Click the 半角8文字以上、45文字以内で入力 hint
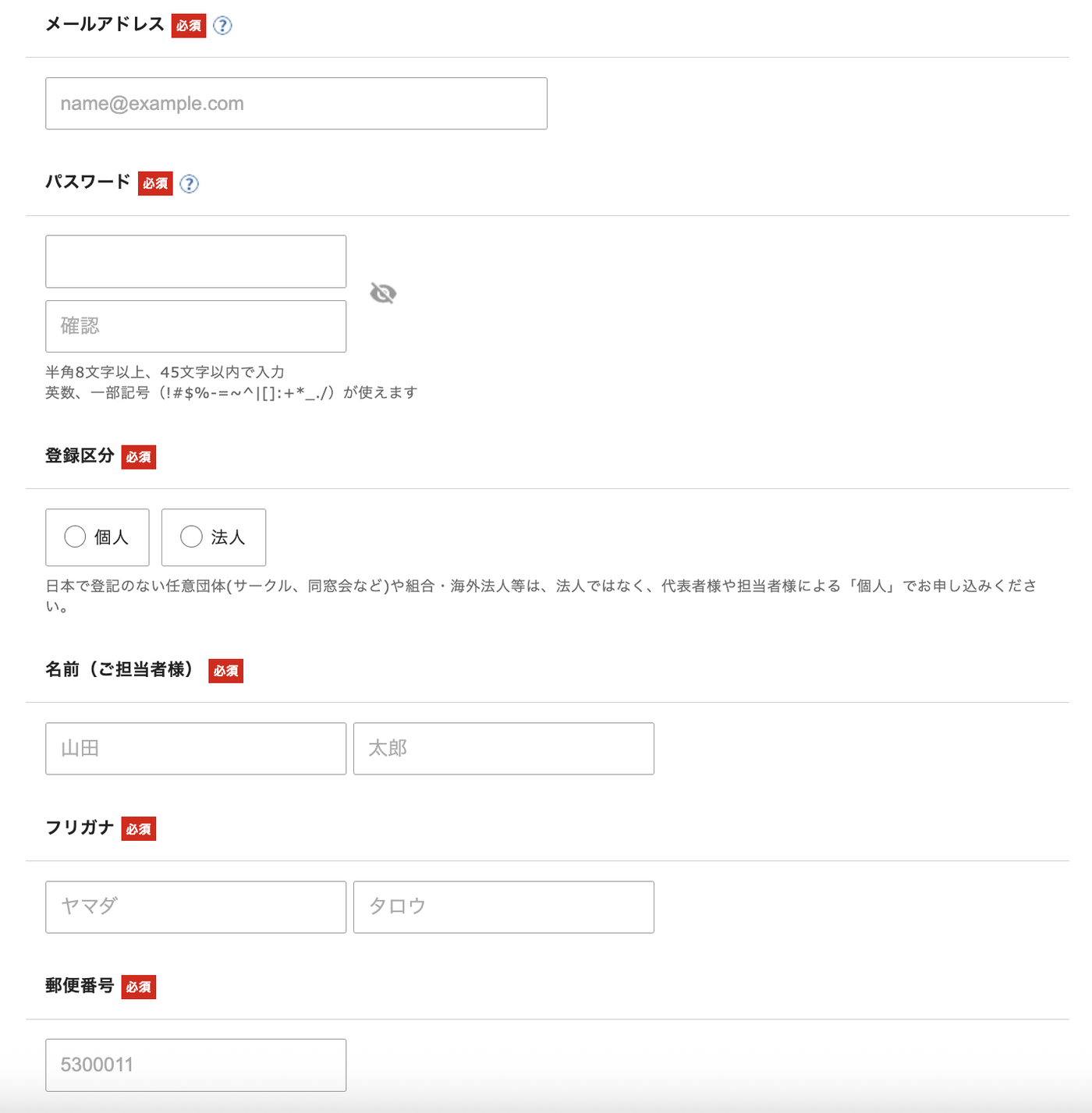The height and width of the screenshot is (1113, 1092). 165,373
